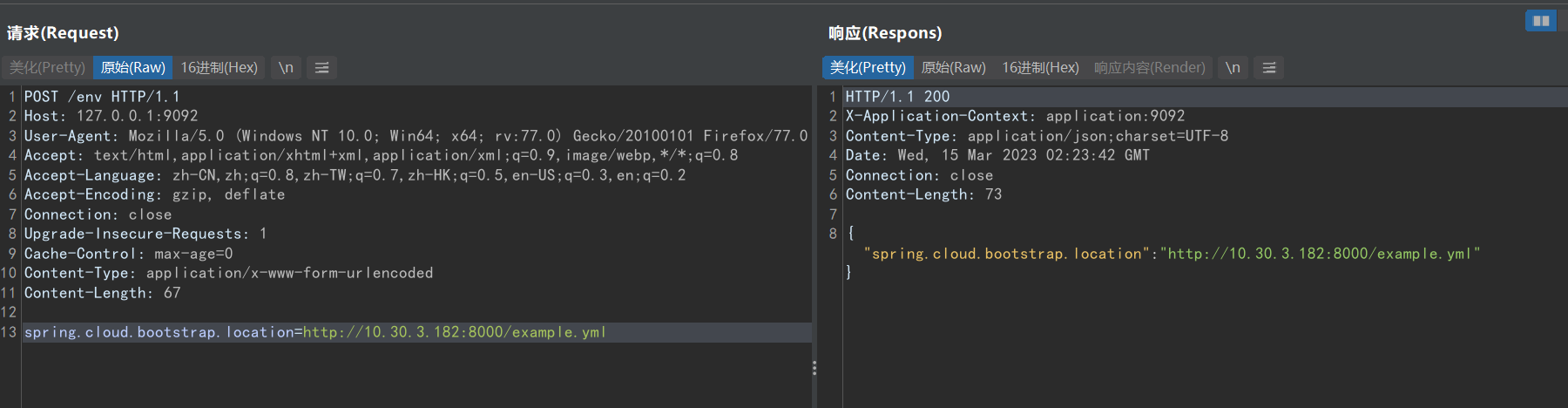Click the 'Date: Wed, 15 Mar 2023' header line
This screenshot has width=1568, height=408.
coord(997,155)
